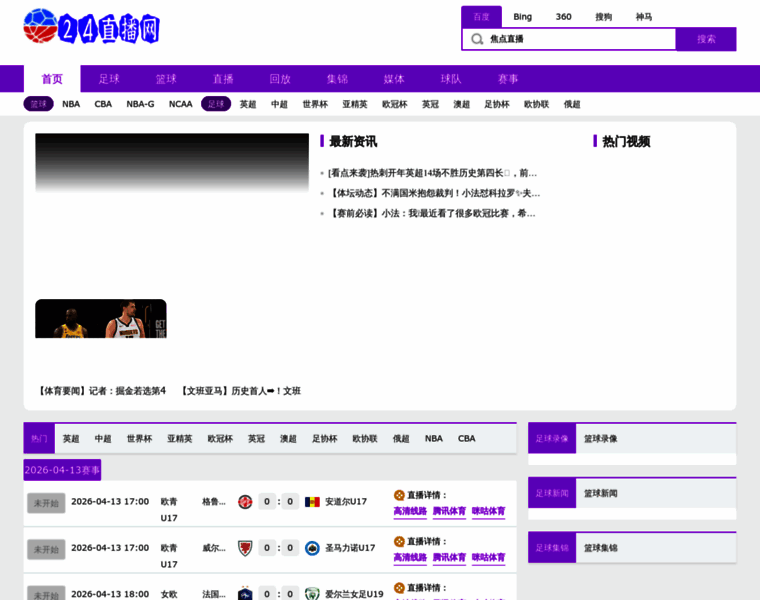Open 俄超 in sub navigation
This screenshot has width=760, height=600.
tap(572, 104)
